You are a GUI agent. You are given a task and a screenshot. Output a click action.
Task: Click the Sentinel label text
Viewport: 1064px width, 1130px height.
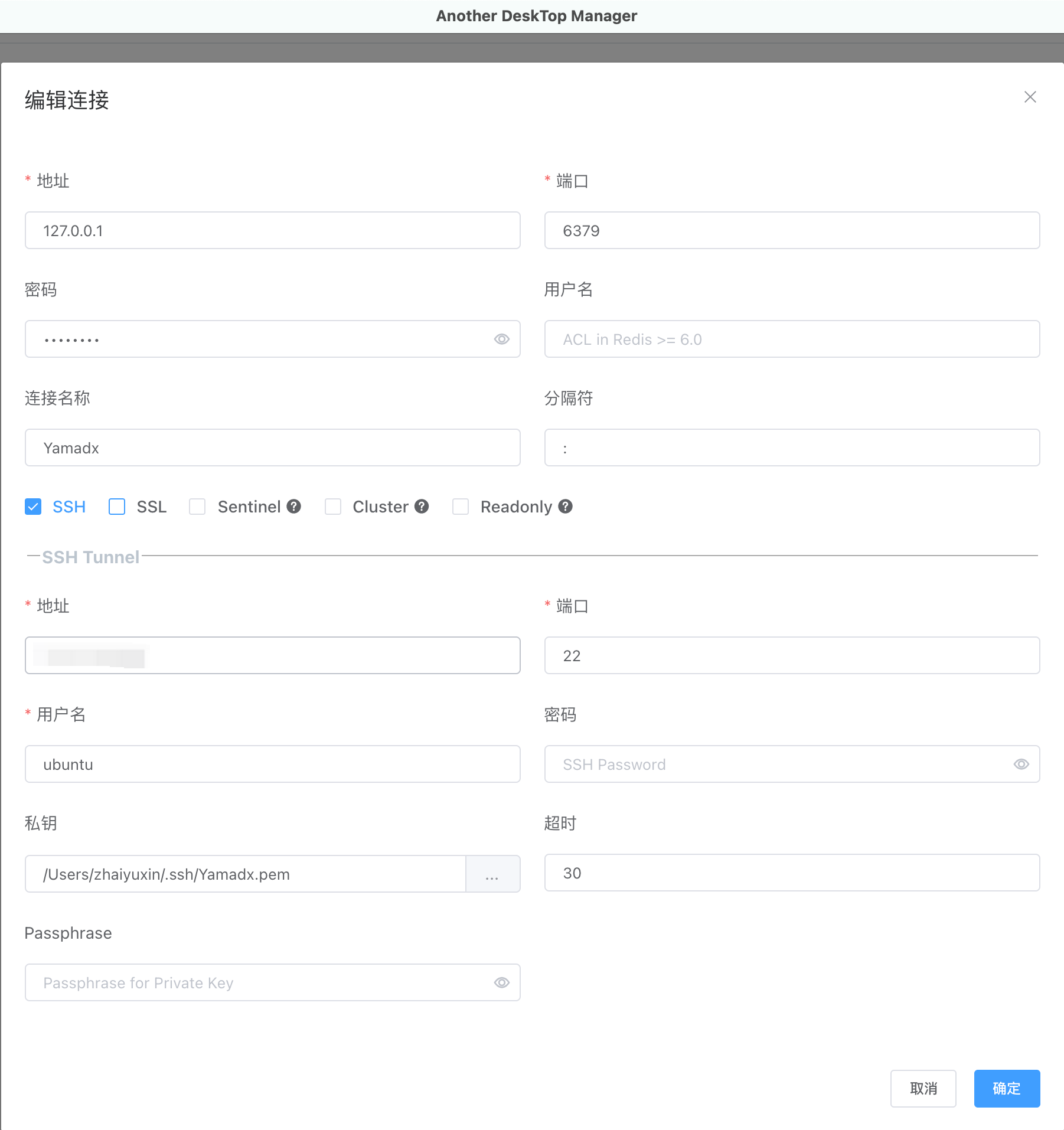tap(249, 507)
